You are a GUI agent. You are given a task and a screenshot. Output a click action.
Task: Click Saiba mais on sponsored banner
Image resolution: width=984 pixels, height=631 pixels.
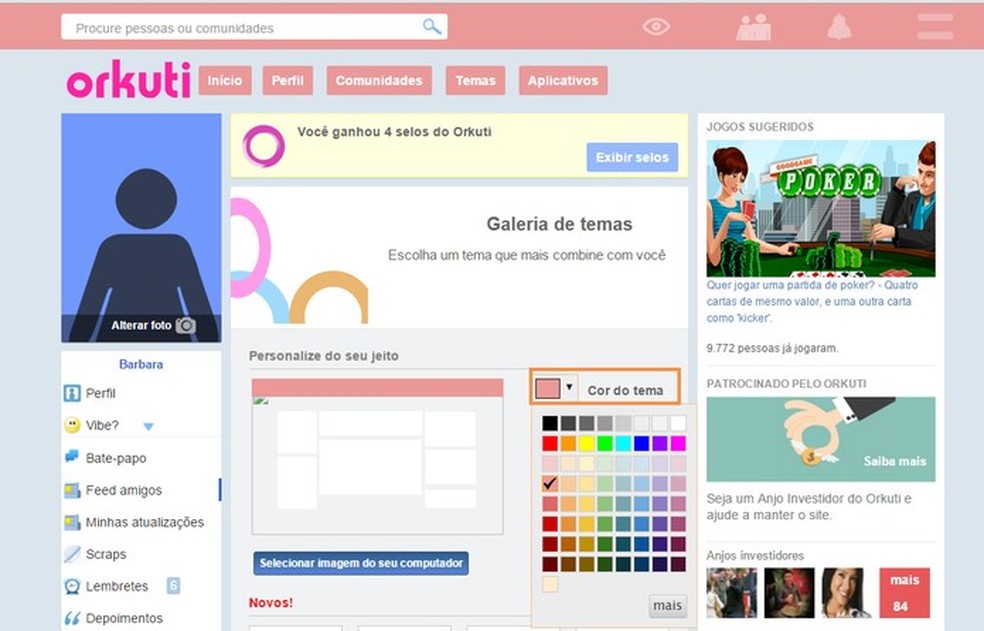pyautogui.click(x=894, y=461)
